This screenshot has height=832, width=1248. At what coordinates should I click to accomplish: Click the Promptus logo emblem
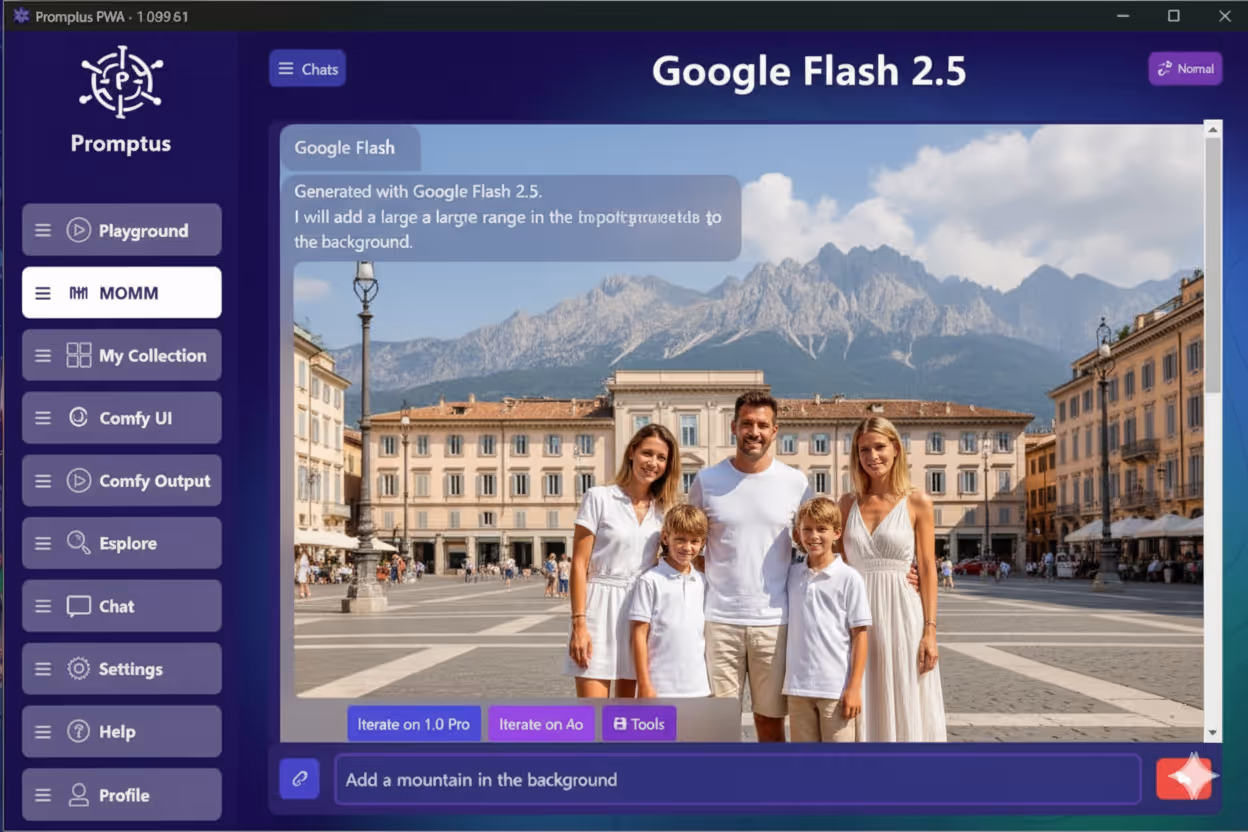click(121, 82)
